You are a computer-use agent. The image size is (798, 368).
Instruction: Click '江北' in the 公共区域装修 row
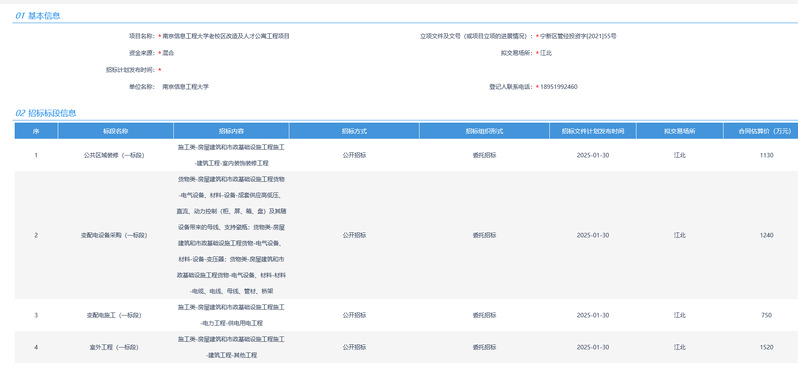point(679,155)
